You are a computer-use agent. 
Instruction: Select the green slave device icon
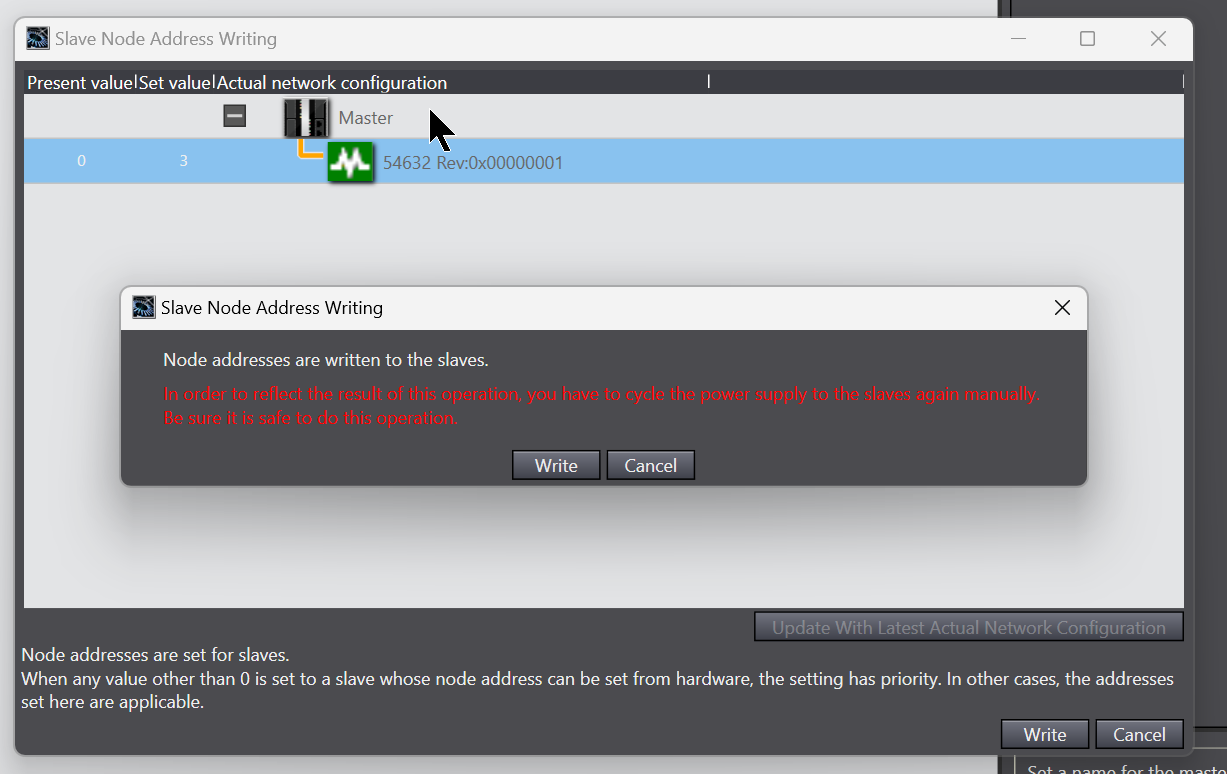pos(351,162)
